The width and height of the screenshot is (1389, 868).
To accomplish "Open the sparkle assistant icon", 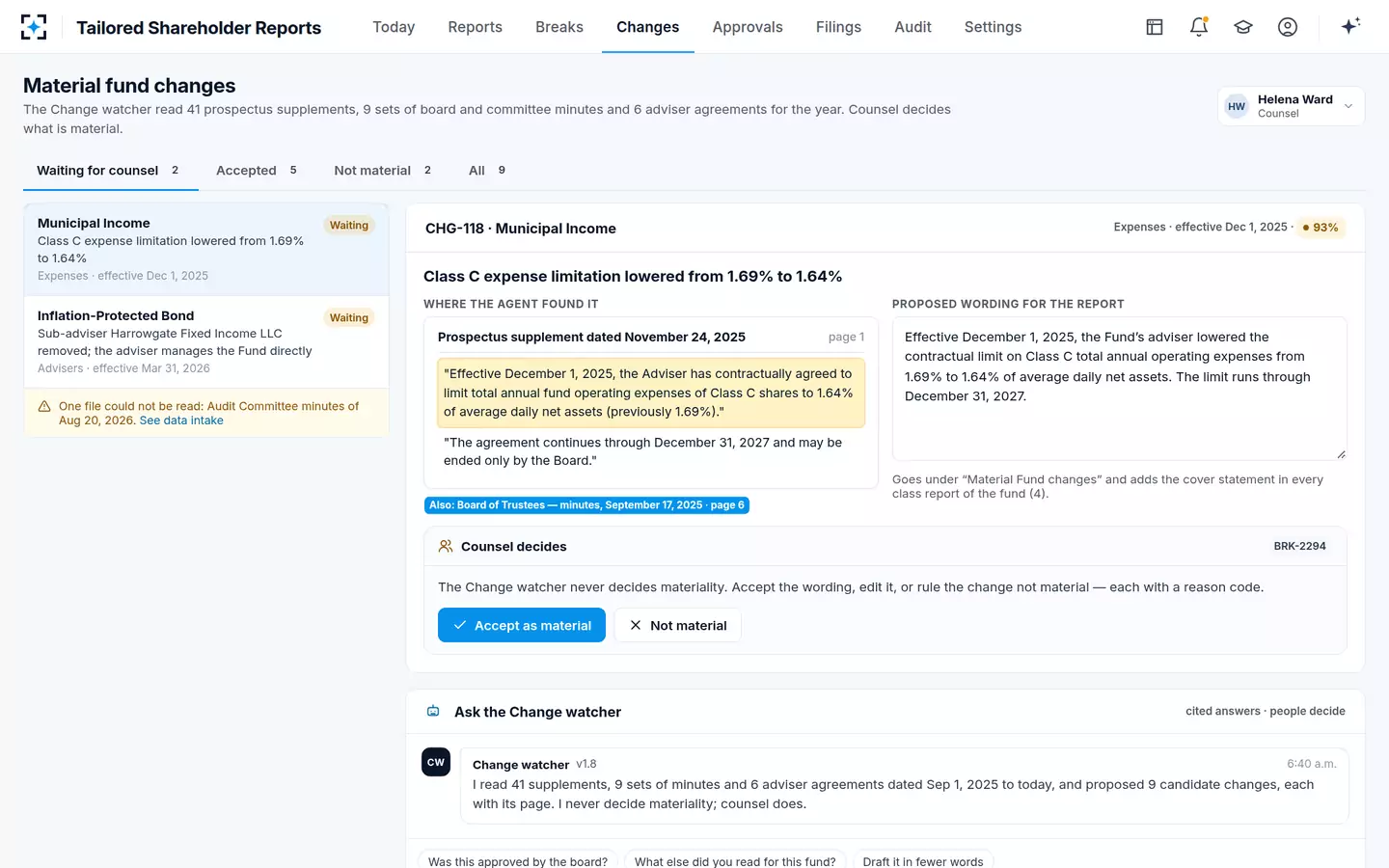I will [x=1350, y=26].
